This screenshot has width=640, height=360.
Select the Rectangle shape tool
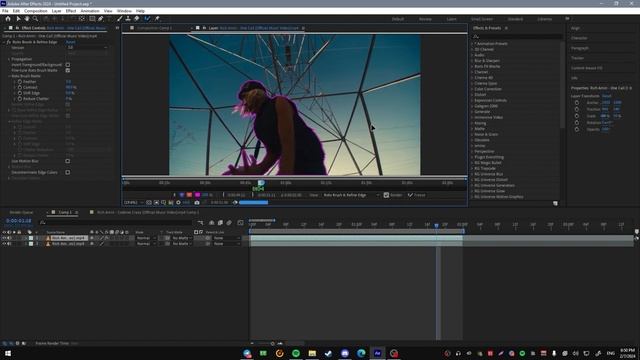click(92, 19)
